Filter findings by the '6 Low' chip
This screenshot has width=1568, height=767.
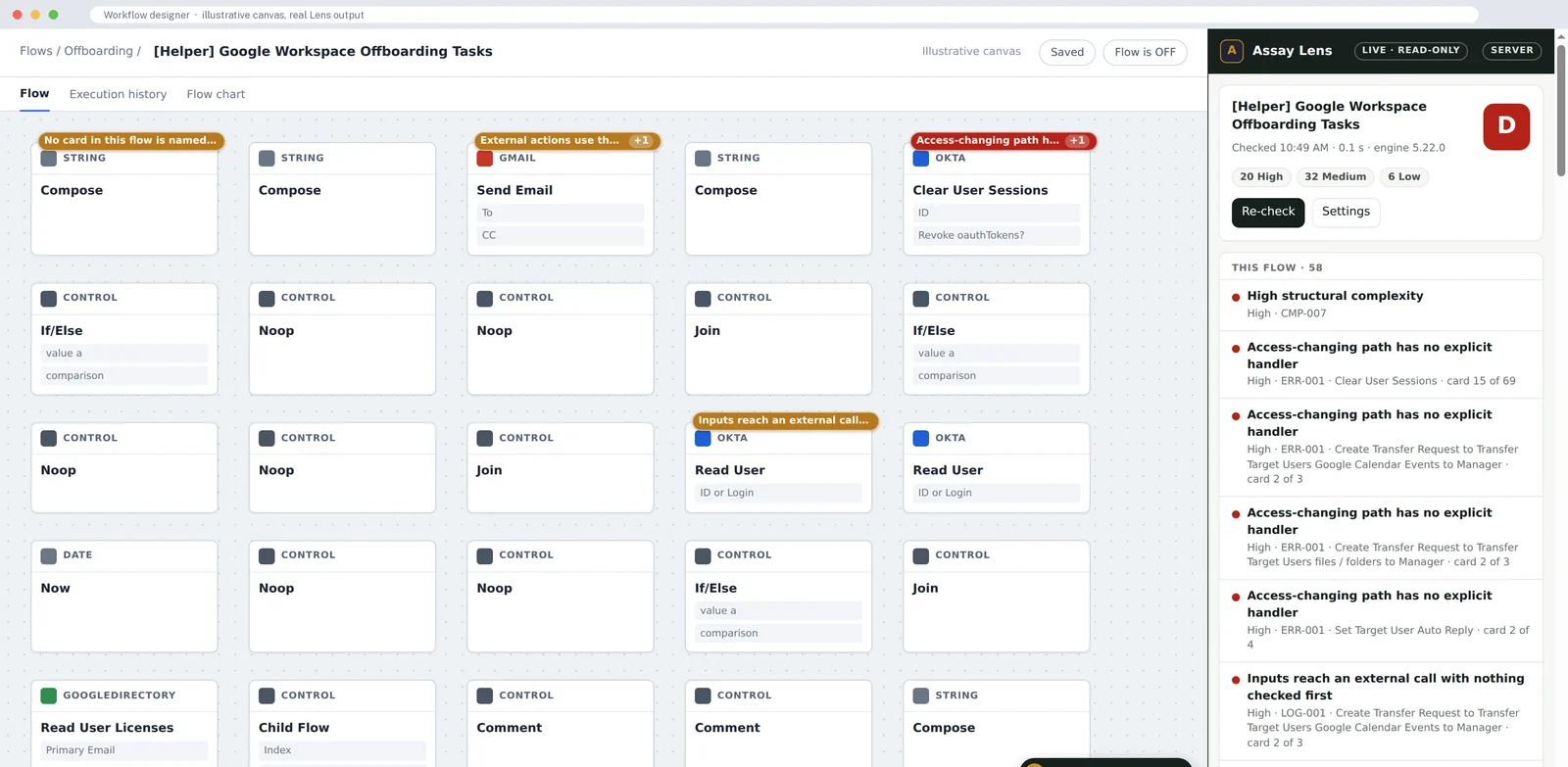(x=1403, y=177)
